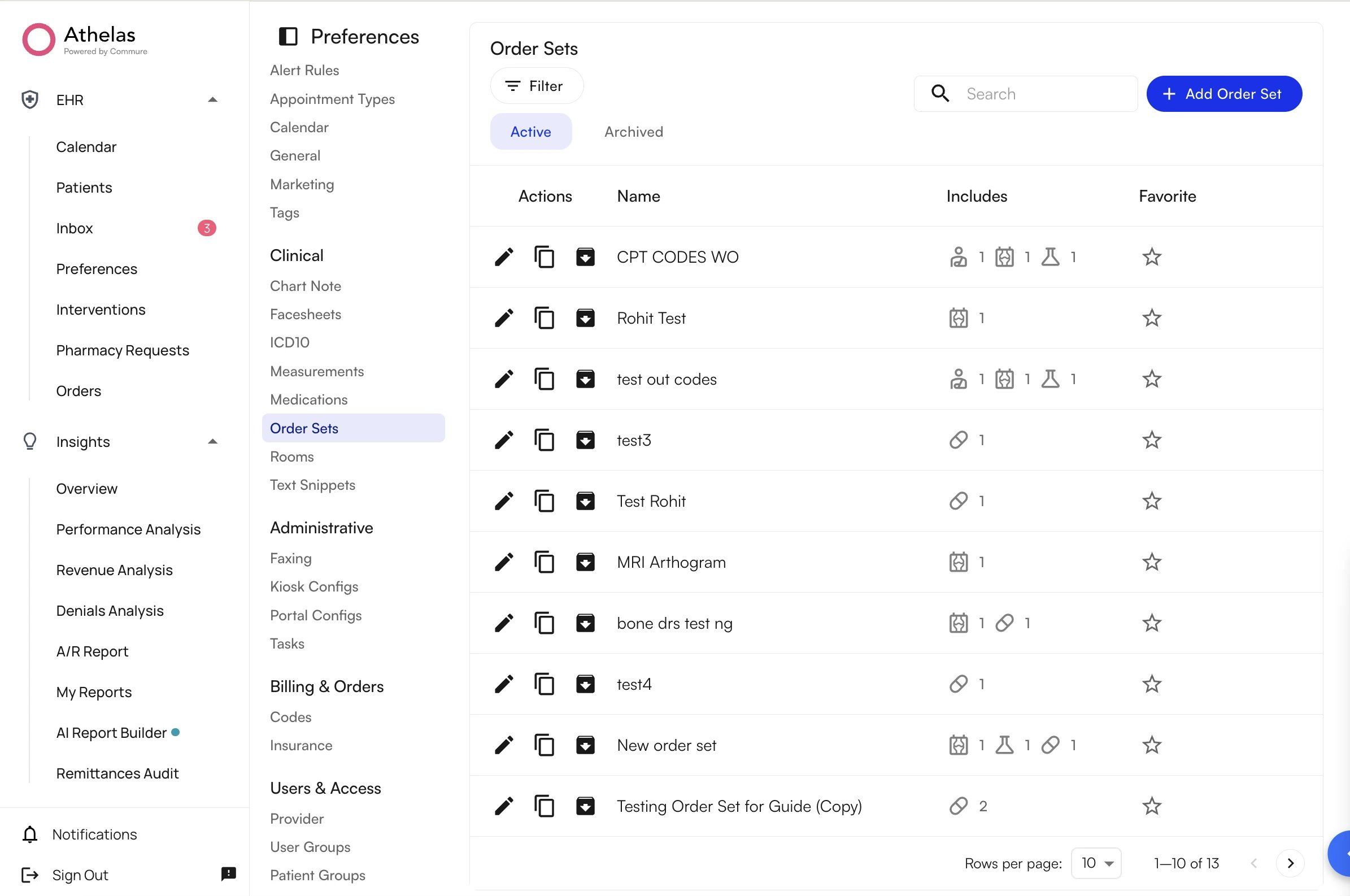The width and height of the screenshot is (1350, 896).
Task: Collapse the EHR navigation section
Action: (x=212, y=99)
